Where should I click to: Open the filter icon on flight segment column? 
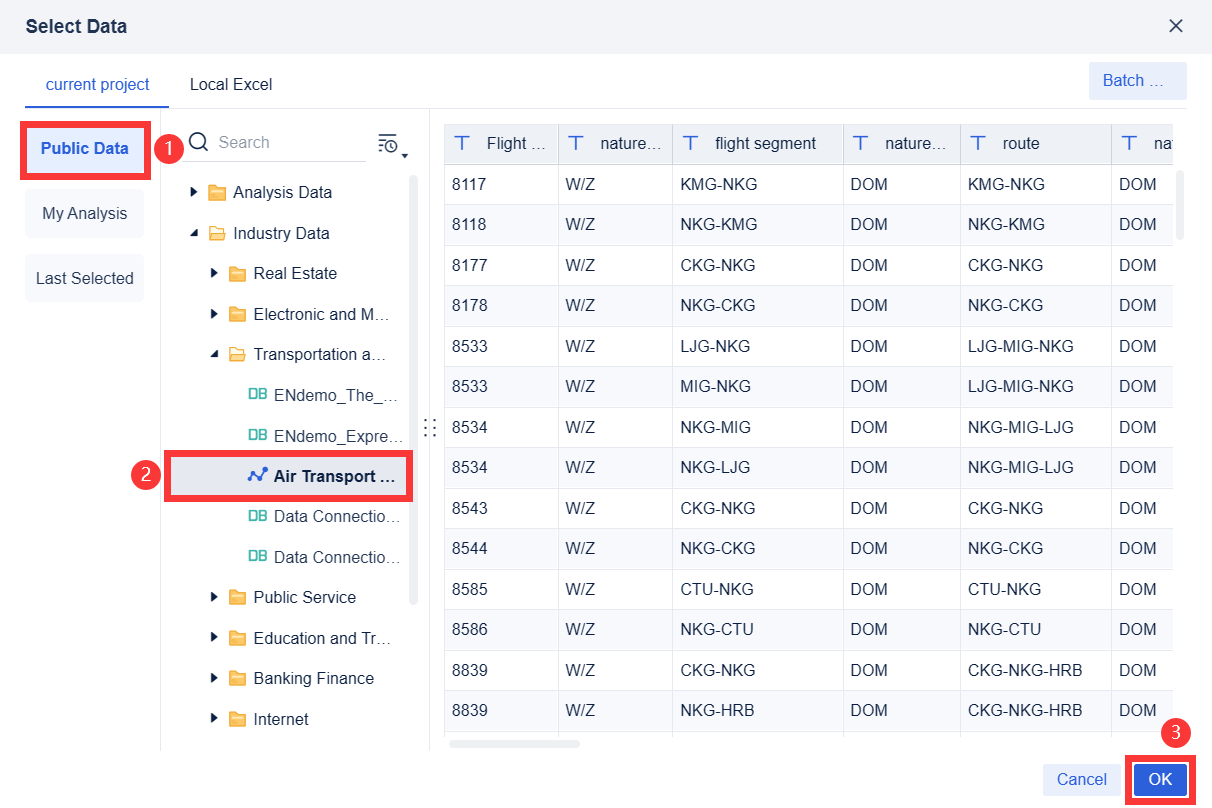pos(690,143)
